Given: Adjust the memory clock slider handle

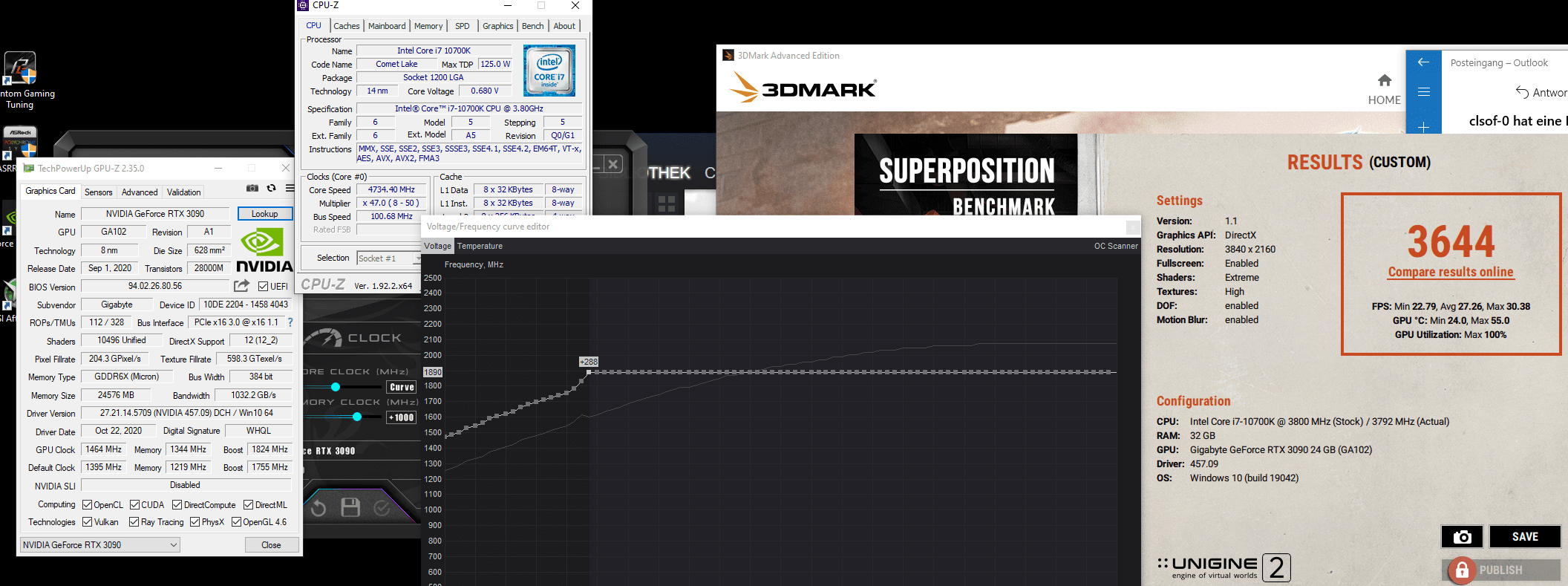Looking at the screenshot, I should (357, 417).
